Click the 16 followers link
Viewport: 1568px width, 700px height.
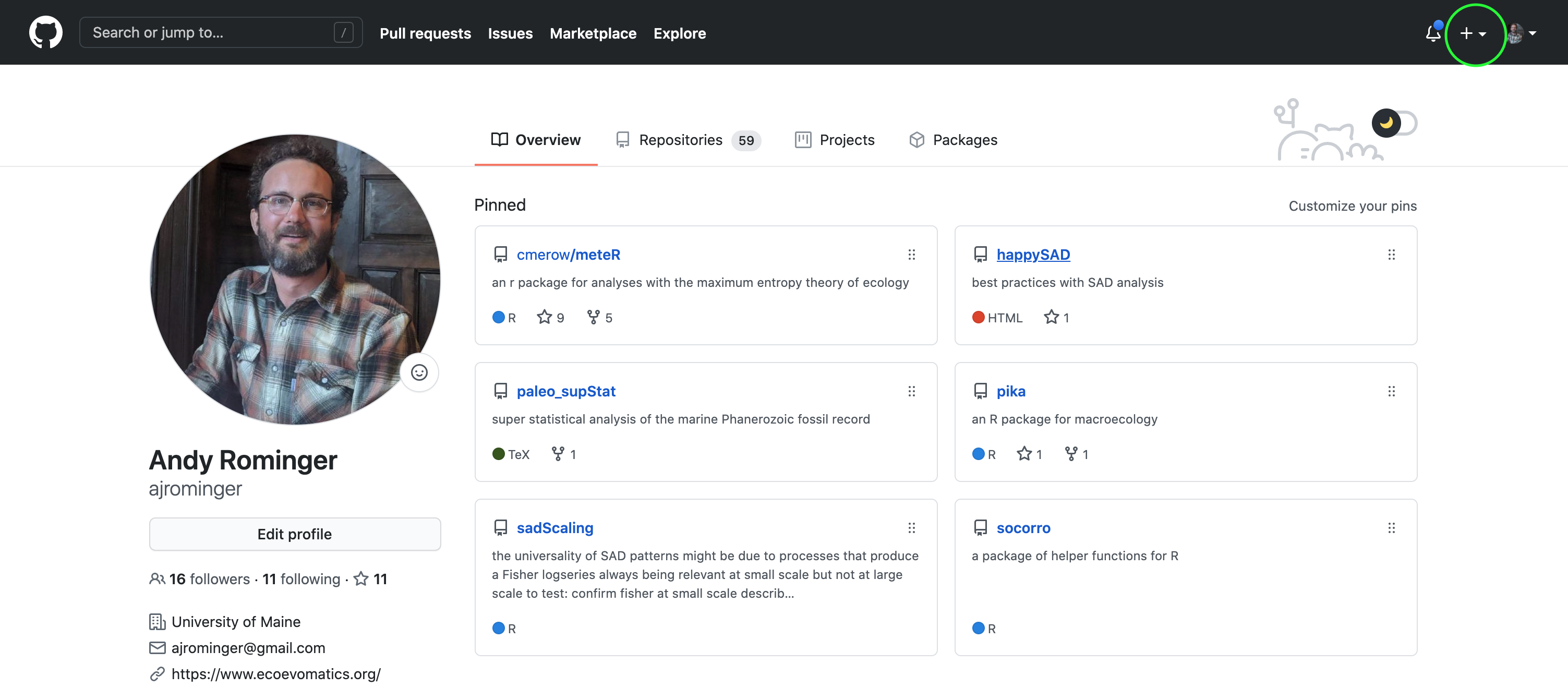[209, 579]
